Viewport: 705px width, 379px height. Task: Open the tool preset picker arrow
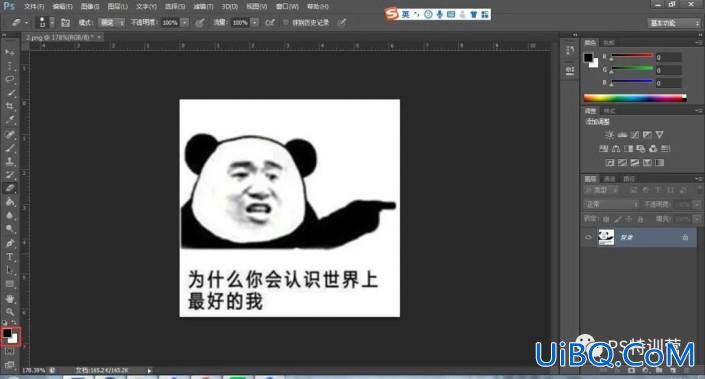pos(26,22)
